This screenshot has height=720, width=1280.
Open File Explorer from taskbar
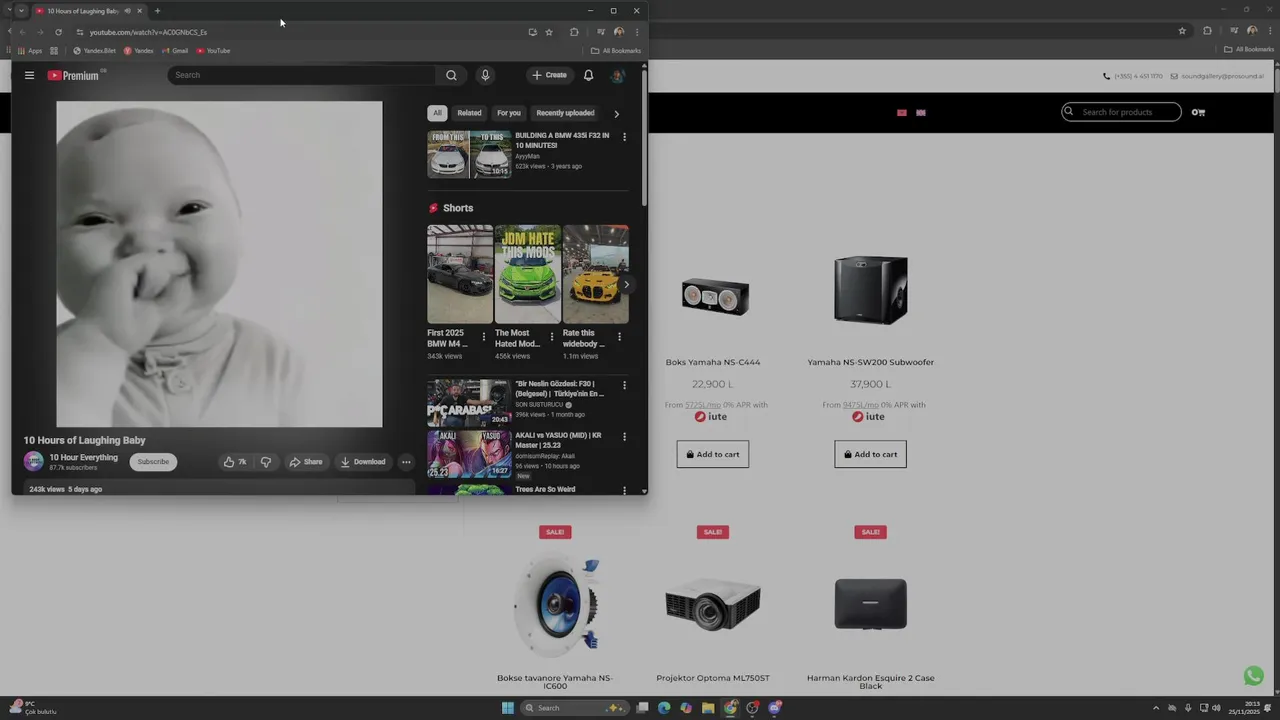pyautogui.click(x=708, y=708)
